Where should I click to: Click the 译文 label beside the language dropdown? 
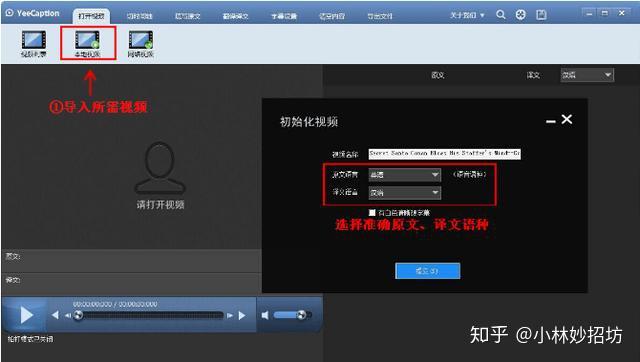pyautogui.click(x=533, y=75)
